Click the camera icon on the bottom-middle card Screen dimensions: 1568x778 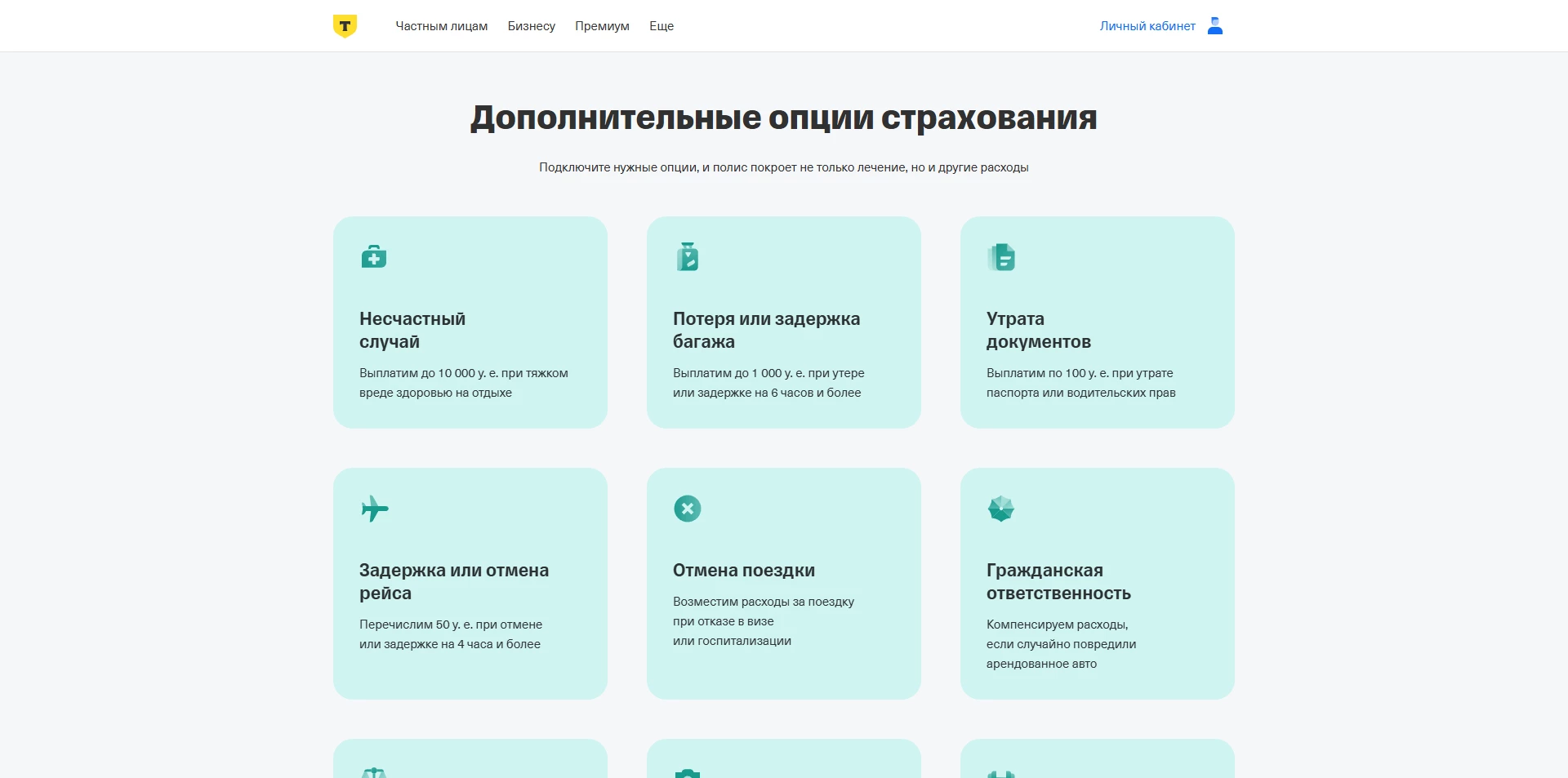[x=688, y=771]
